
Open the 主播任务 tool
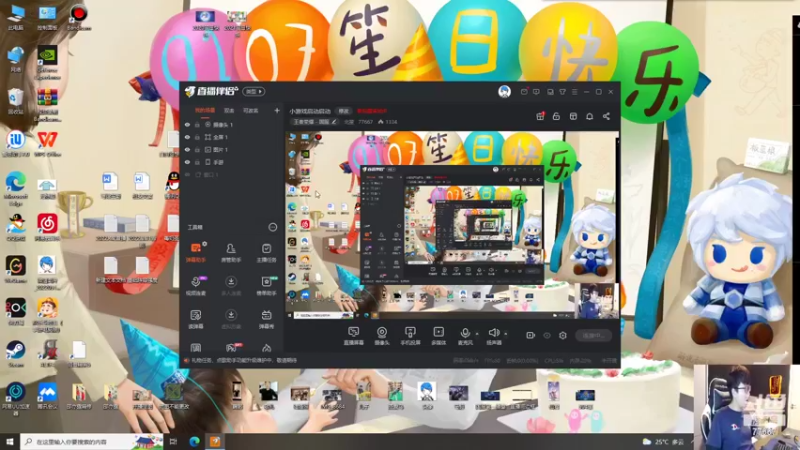tap(266, 253)
